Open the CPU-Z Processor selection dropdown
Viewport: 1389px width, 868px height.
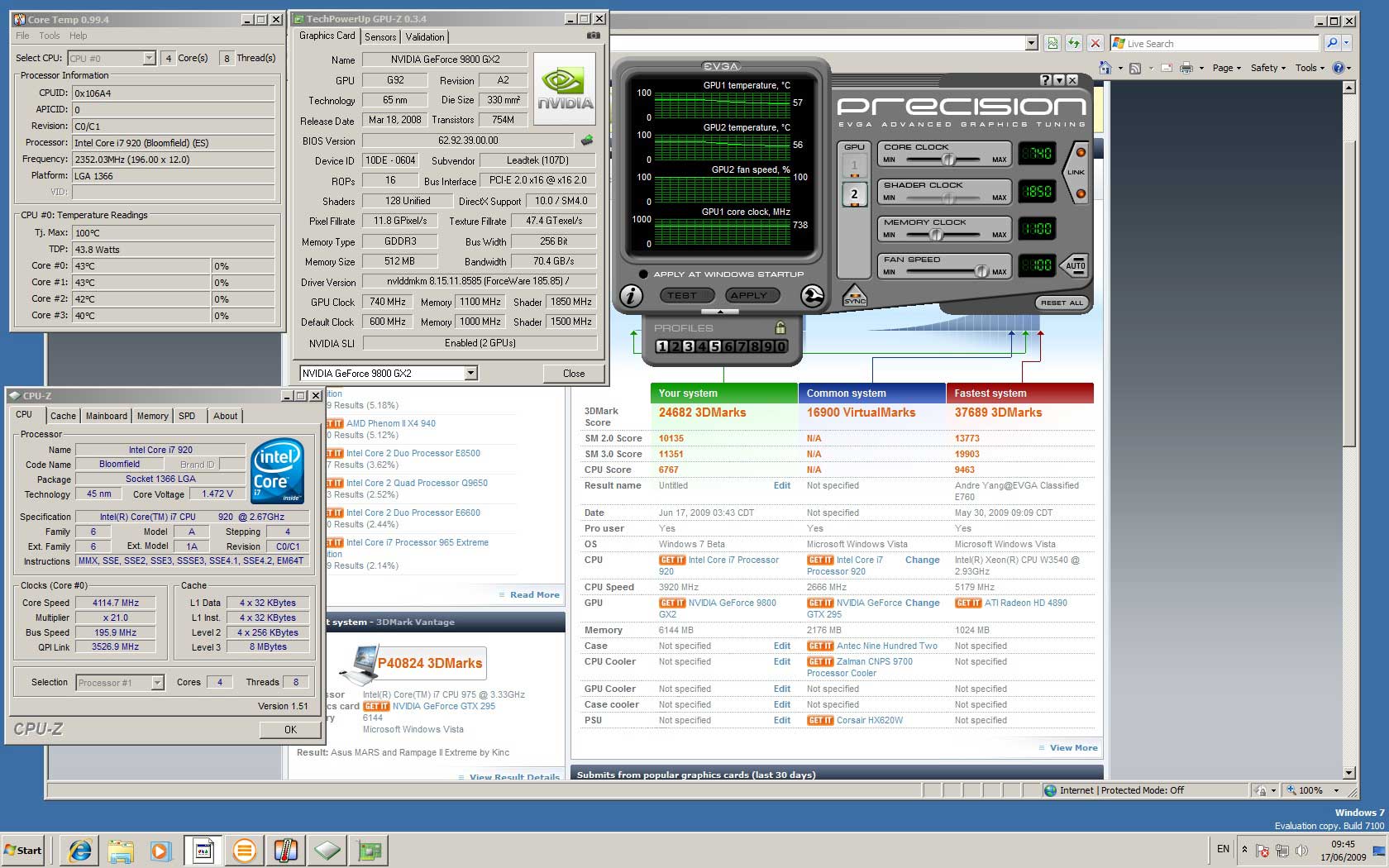pos(157,683)
